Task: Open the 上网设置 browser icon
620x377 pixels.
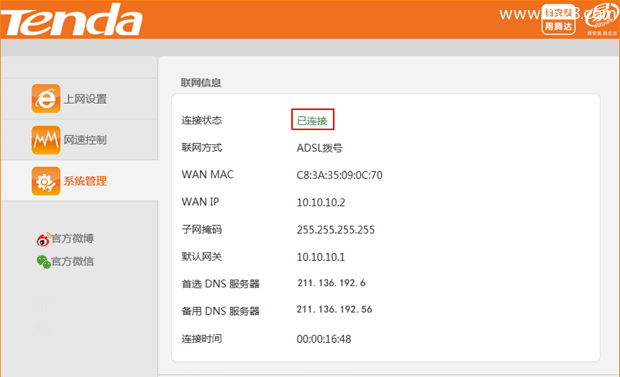Action: [46, 99]
